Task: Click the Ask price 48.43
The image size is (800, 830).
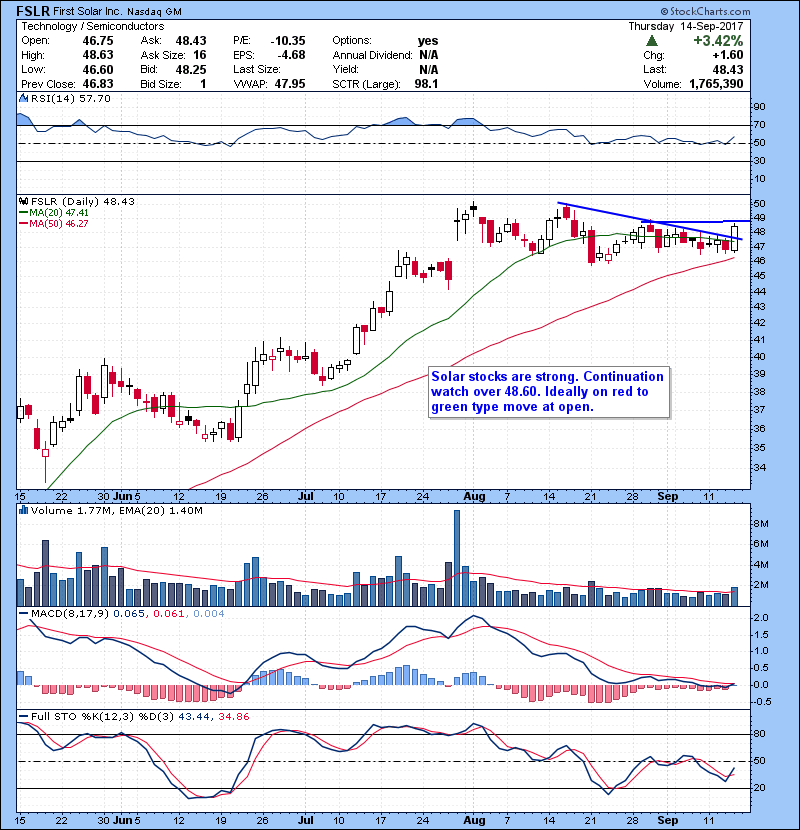Action: click(x=191, y=41)
